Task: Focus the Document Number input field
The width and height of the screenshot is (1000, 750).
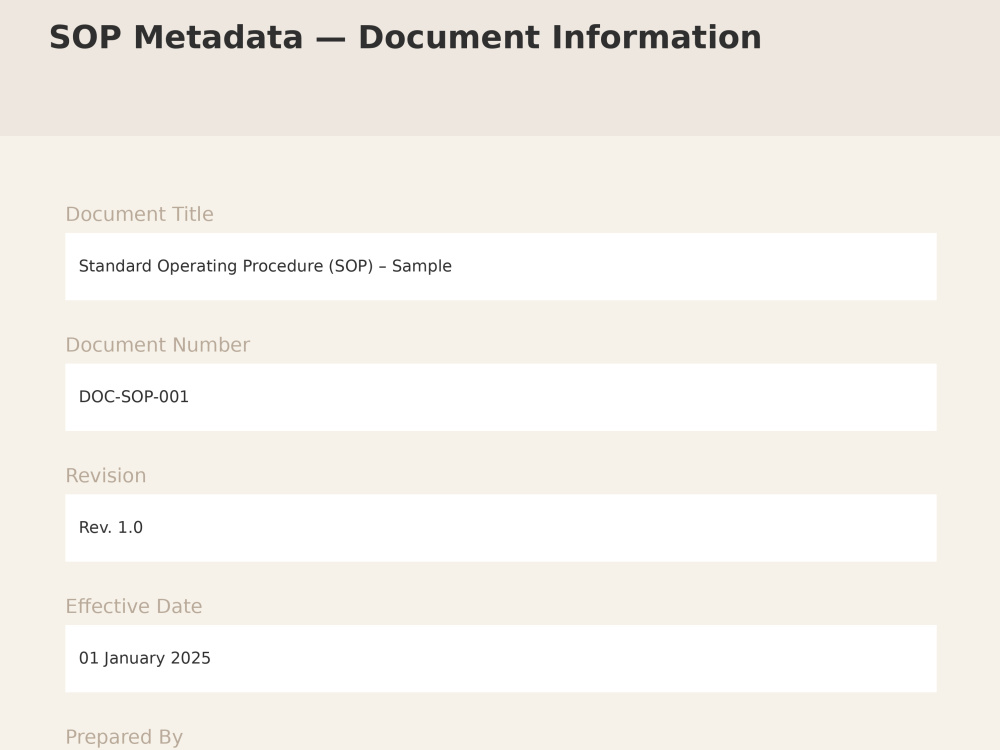Action: pos(501,397)
